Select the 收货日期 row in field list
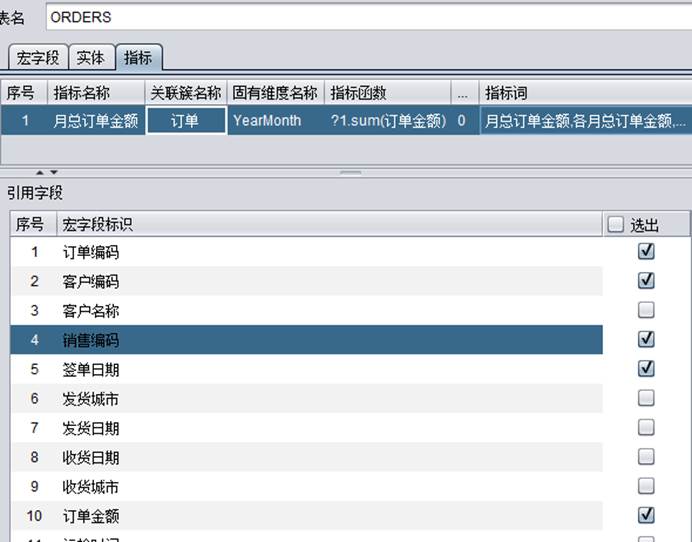This screenshot has height=542, width=692. click(300, 457)
